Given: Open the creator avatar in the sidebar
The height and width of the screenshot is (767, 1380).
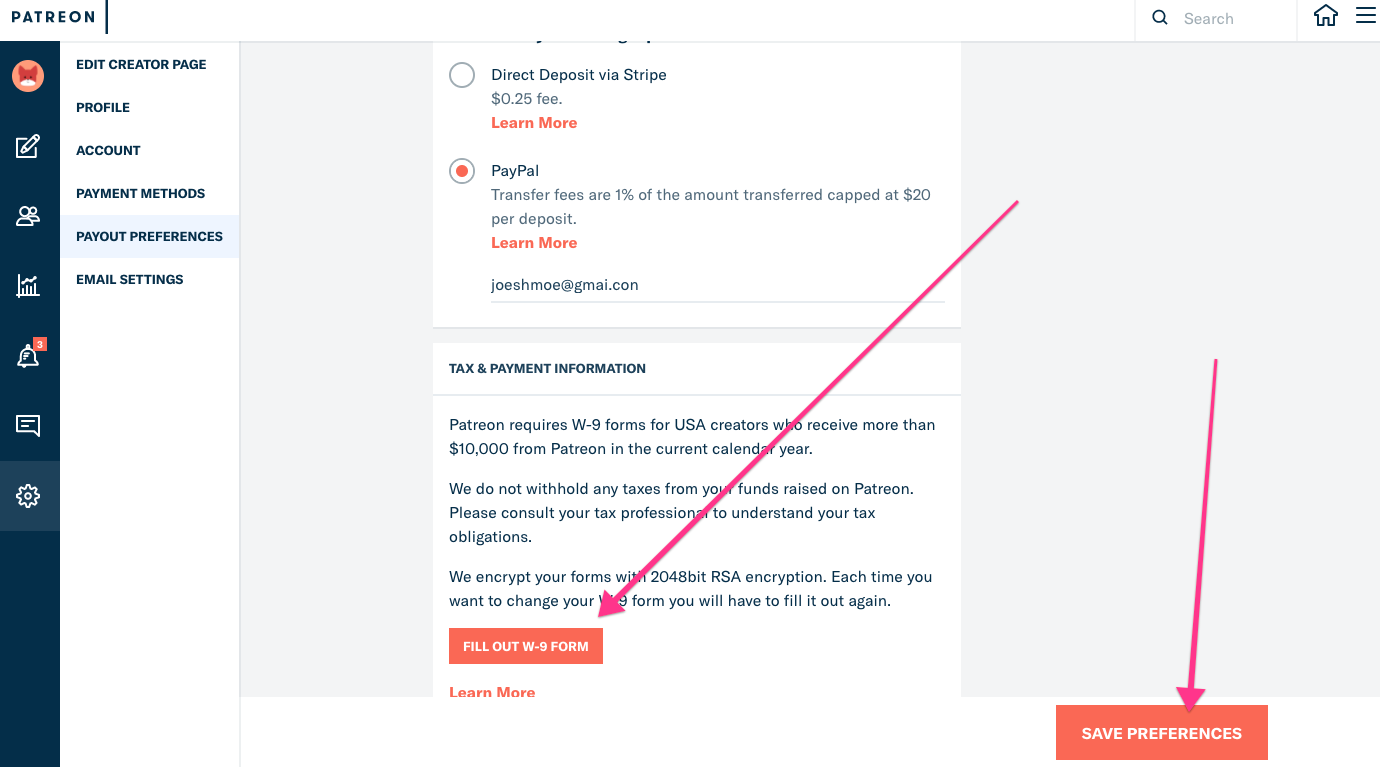Looking at the screenshot, I should [28, 76].
